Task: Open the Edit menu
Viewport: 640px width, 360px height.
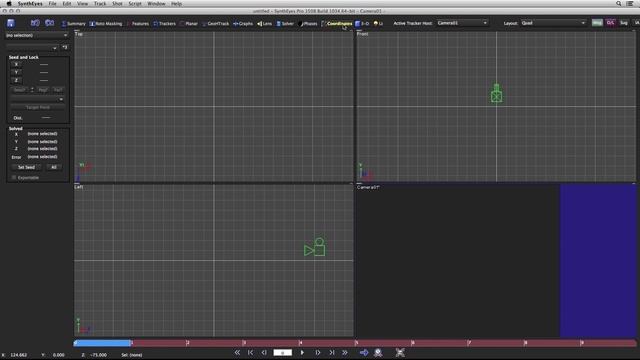Action: click(x=67, y=4)
